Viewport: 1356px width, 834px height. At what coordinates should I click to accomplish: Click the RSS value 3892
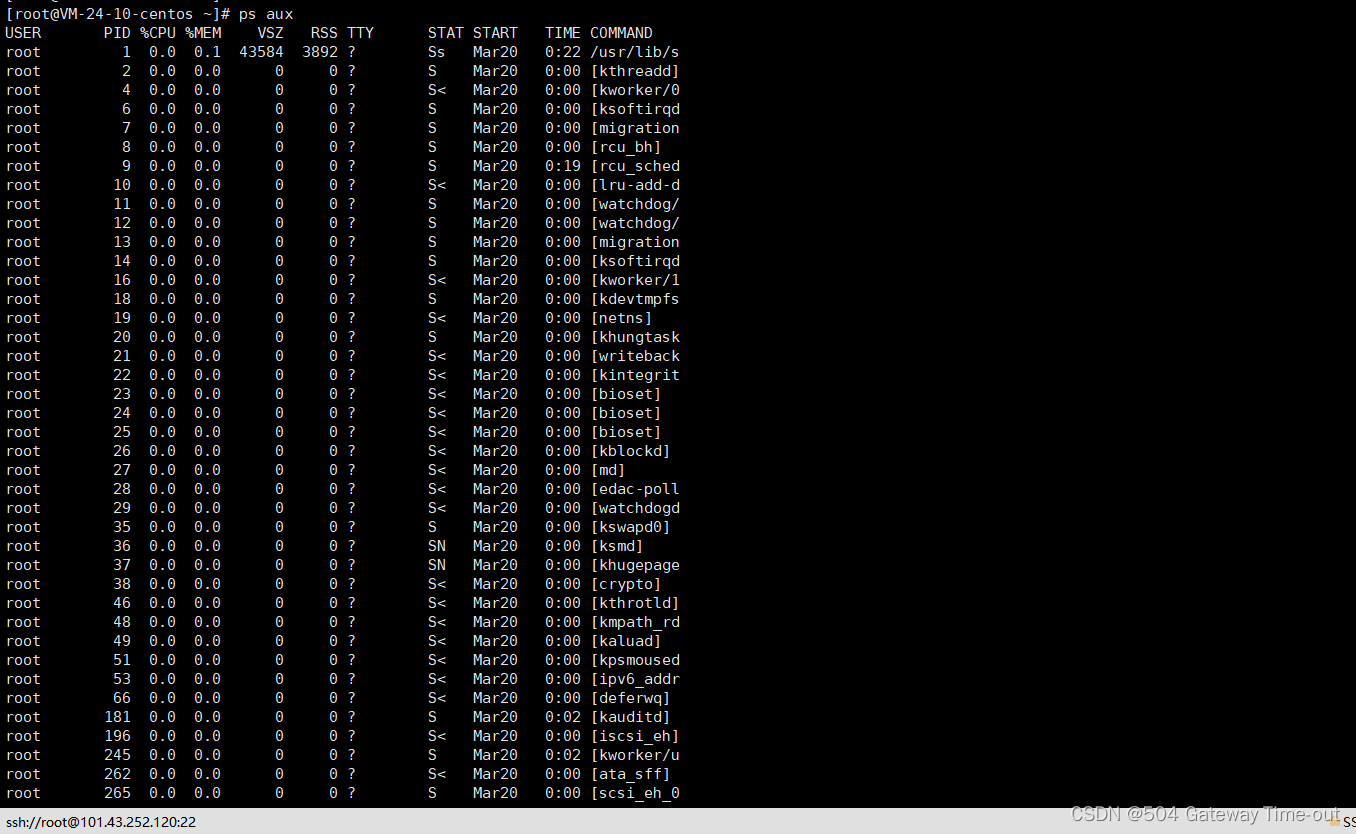pos(320,52)
